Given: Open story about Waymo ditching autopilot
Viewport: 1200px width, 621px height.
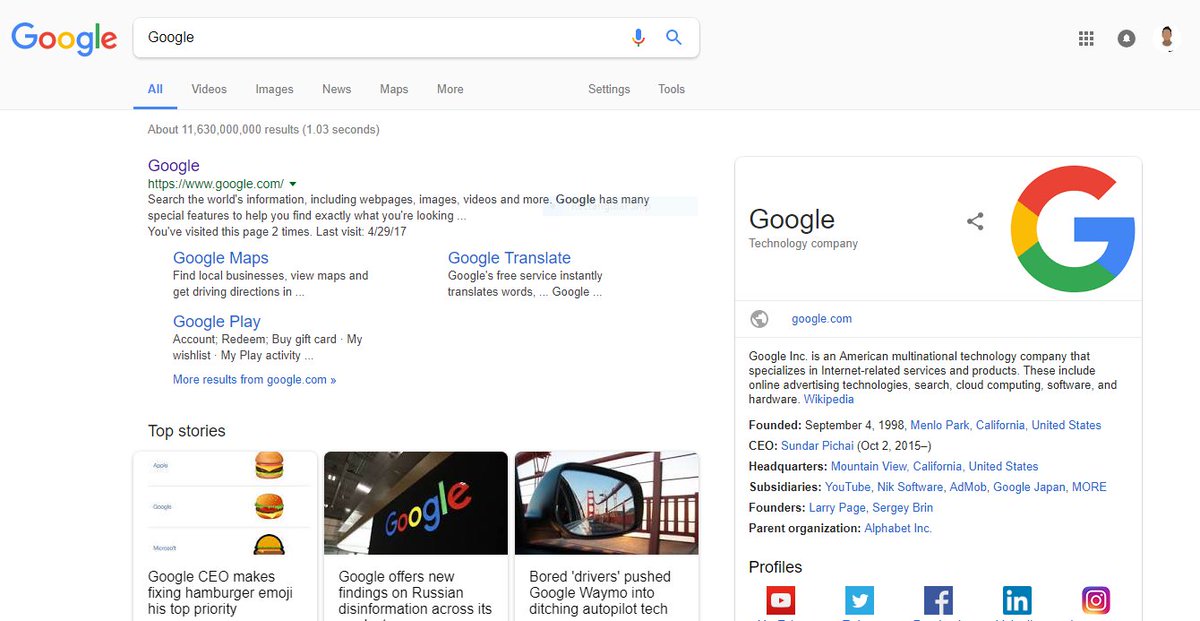Looking at the screenshot, I should pyautogui.click(x=600, y=593).
